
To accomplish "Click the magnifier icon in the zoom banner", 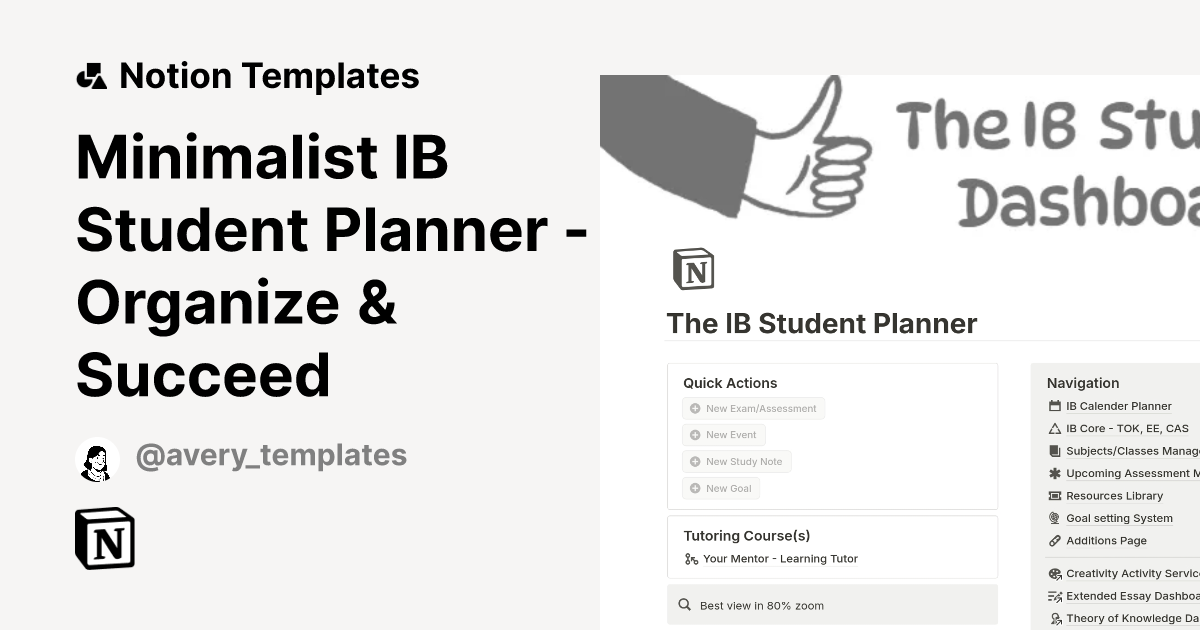I will click(685, 604).
